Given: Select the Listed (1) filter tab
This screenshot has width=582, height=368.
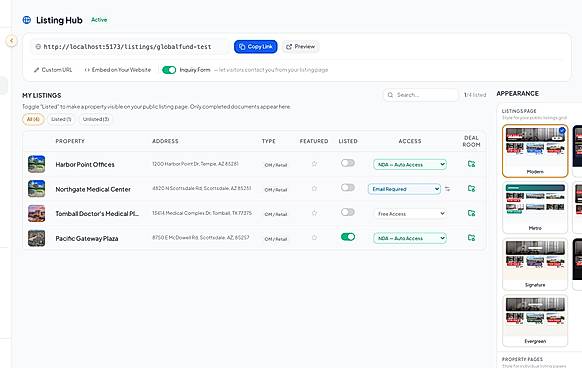Looking at the screenshot, I should [61, 119].
